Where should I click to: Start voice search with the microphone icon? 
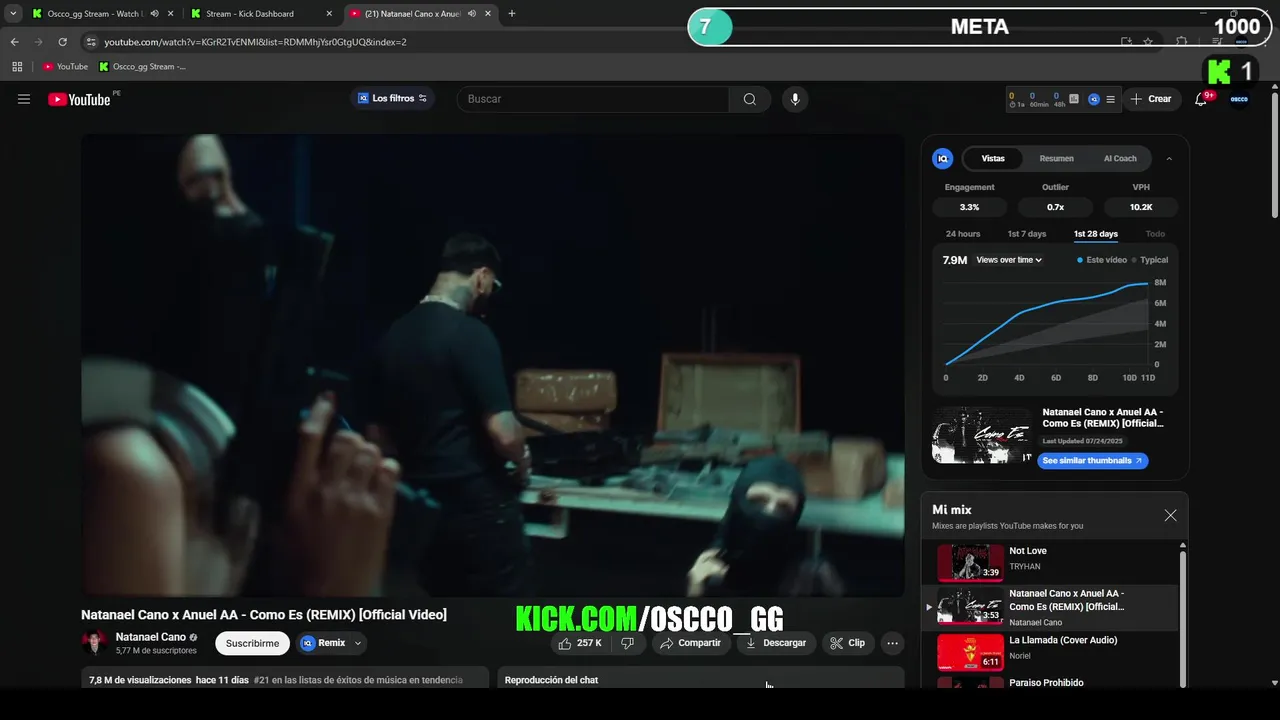click(795, 99)
